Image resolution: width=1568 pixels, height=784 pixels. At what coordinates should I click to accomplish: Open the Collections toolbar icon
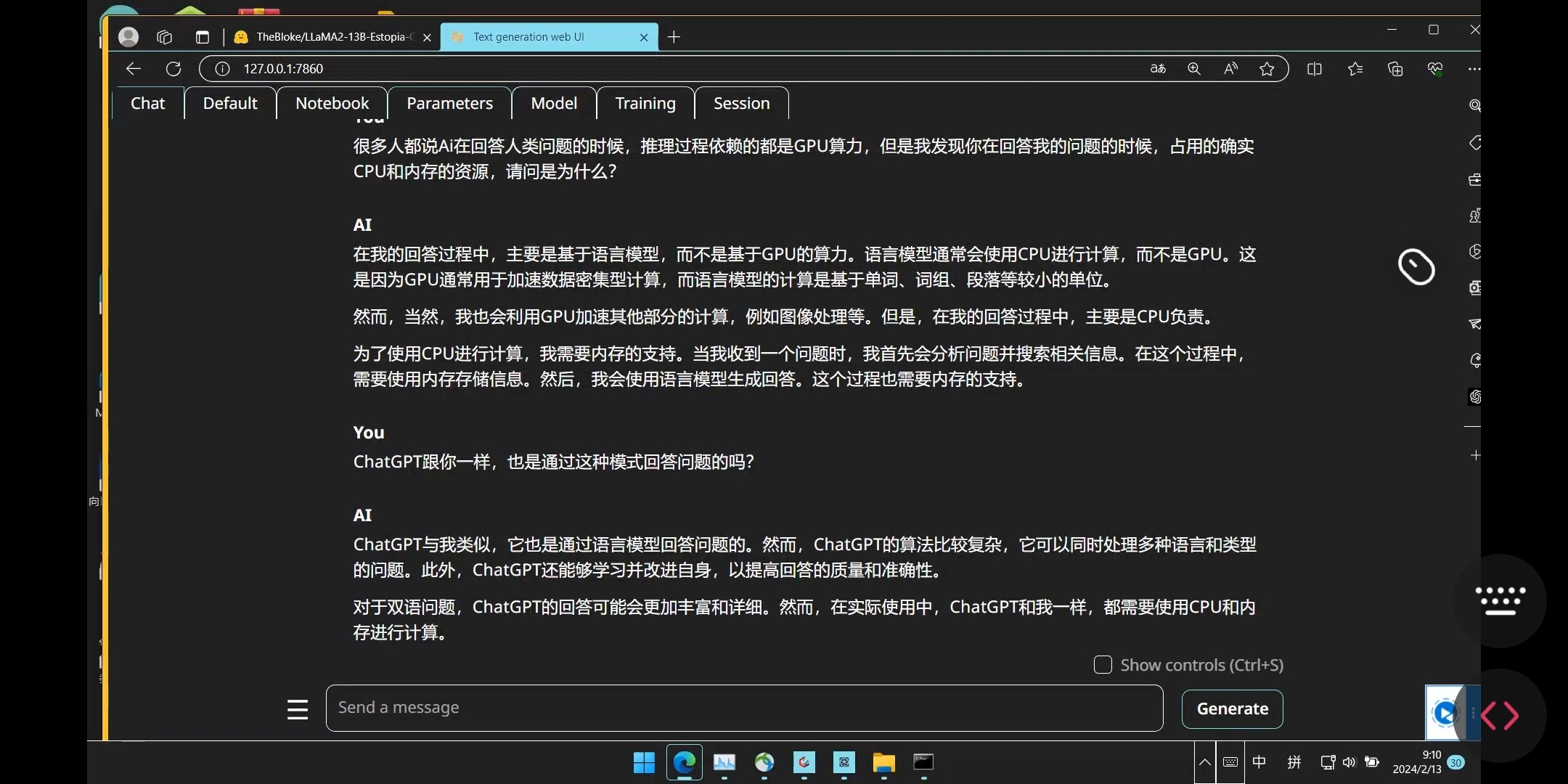coord(1395,69)
